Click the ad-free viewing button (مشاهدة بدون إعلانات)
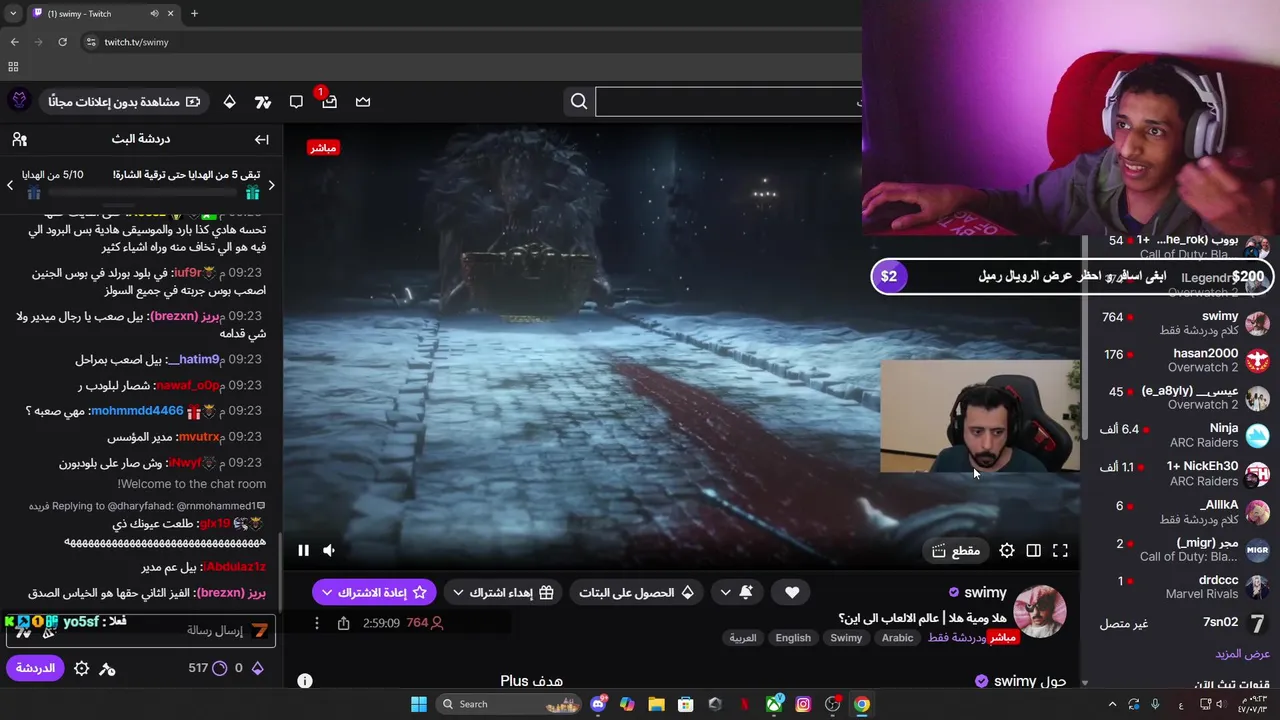1280x720 pixels. tap(124, 101)
